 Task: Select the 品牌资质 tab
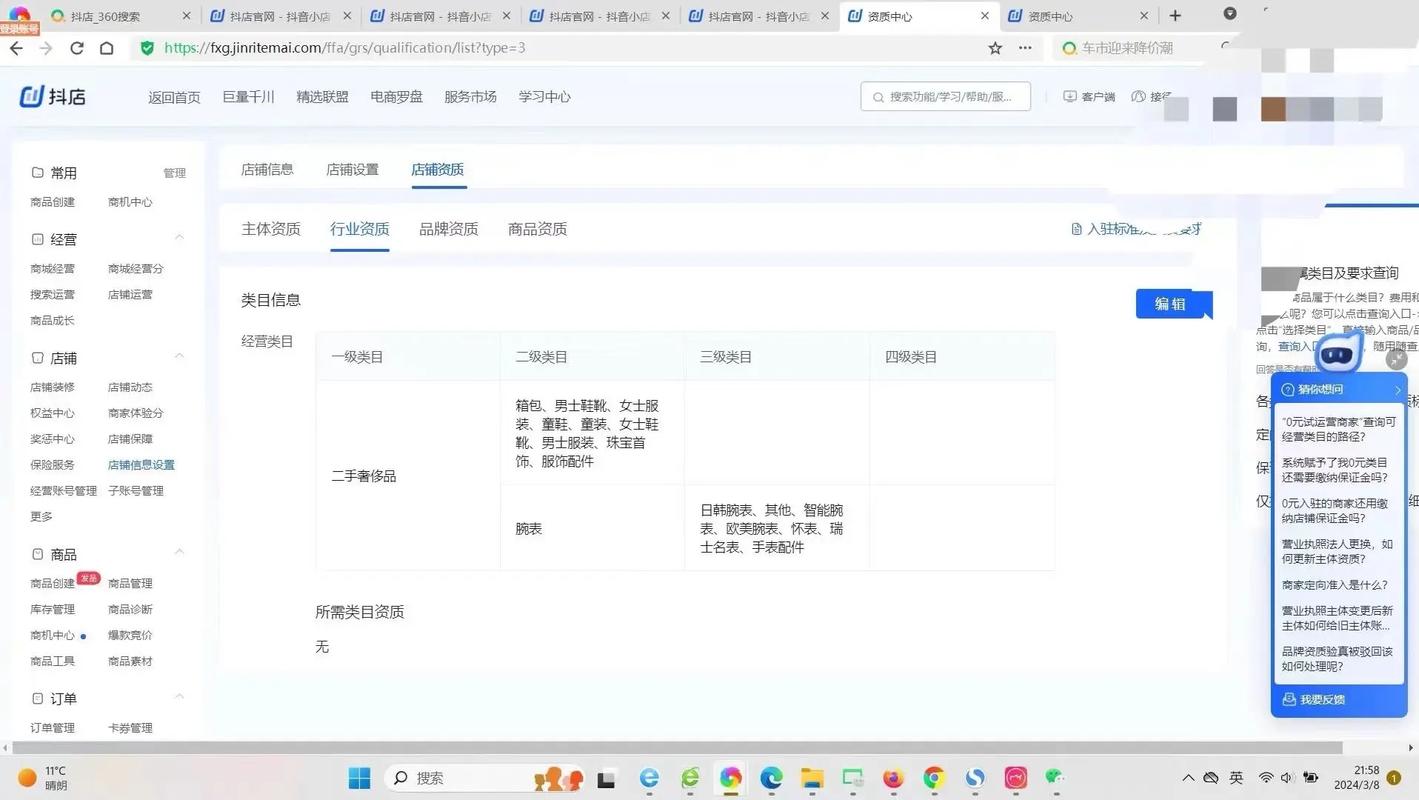coord(448,229)
